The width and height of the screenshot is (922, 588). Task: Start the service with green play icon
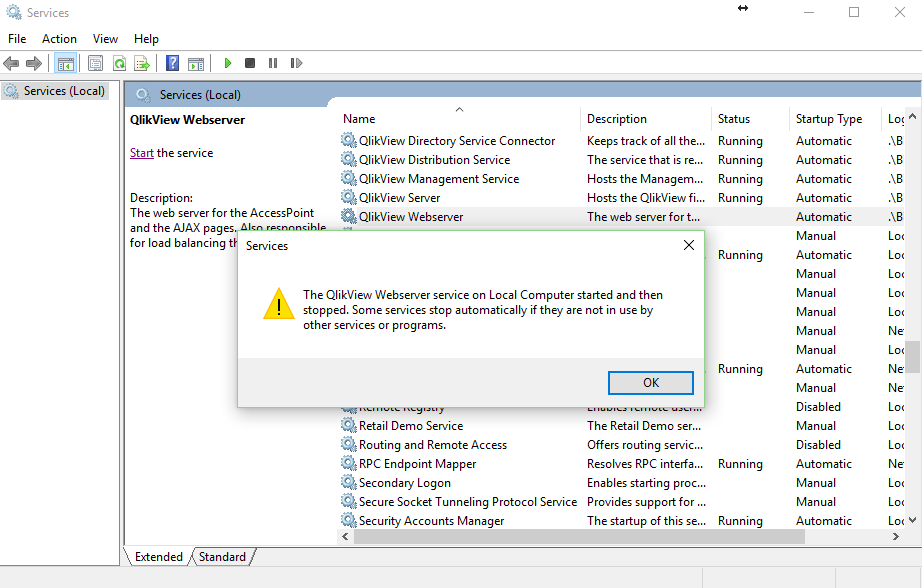click(x=228, y=63)
